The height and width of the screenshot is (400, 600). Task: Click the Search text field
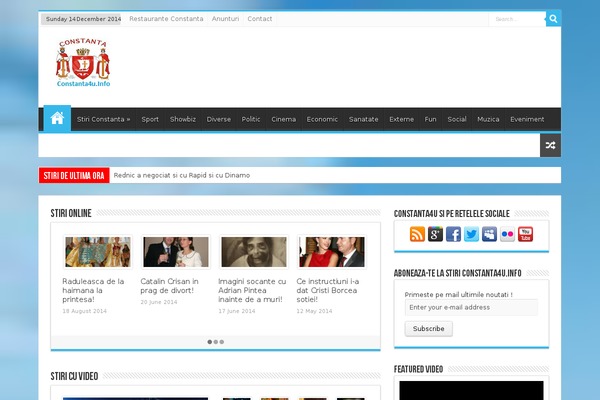(x=517, y=19)
